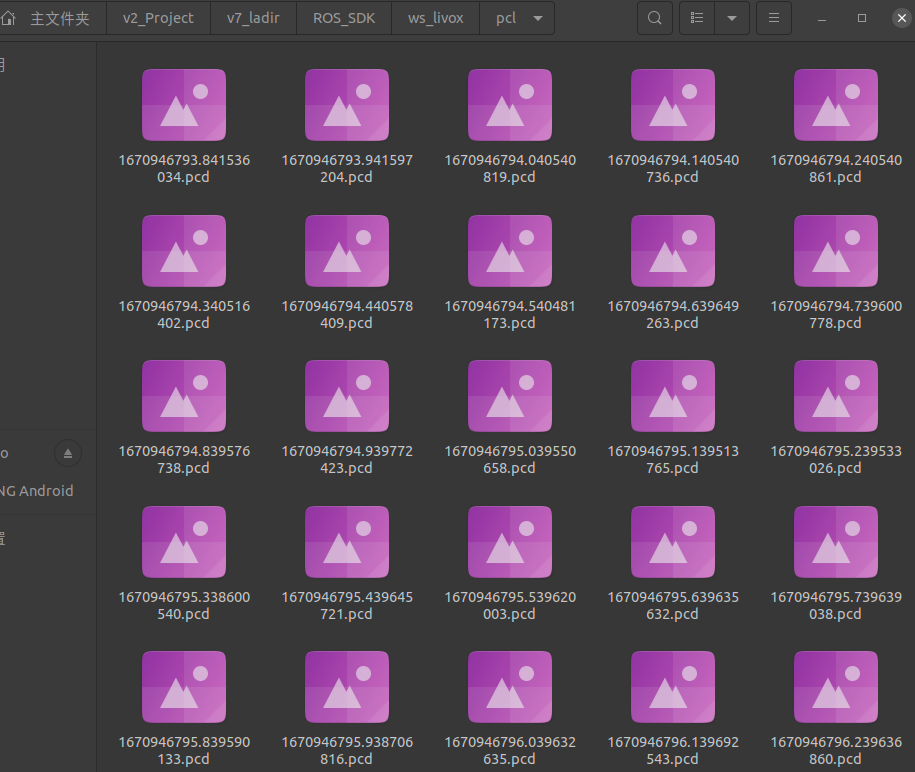Screen dimensions: 915x772
Task: Select file icon 1670946793.841536034.pcd
Action: point(184,105)
